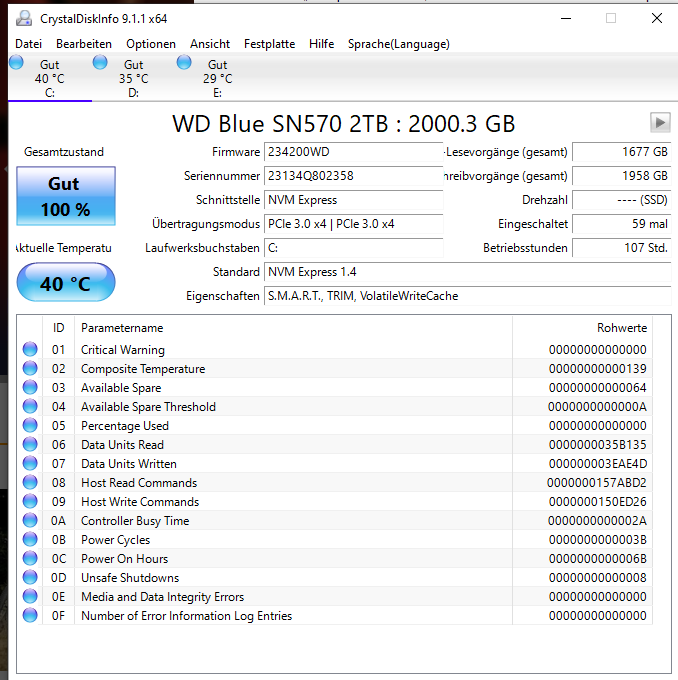Click the status orb beside Data Units Read

[30, 445]
